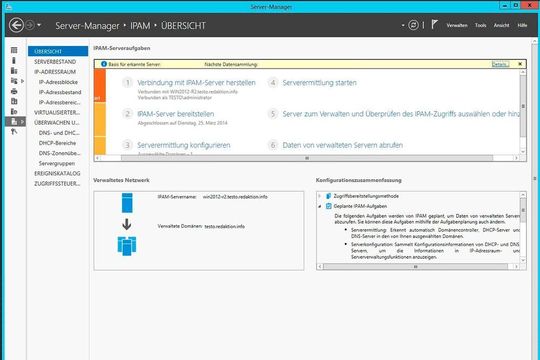This screenshot has width=540, height=360.
Task: Open the Hilfe menu
Action: (522, 25)
